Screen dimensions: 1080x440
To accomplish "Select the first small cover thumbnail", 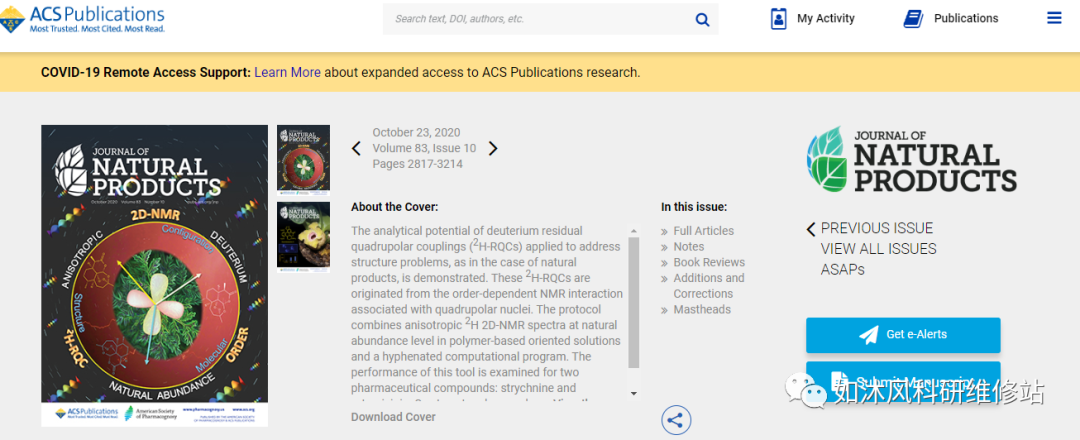I will click(x=303, y=160).
